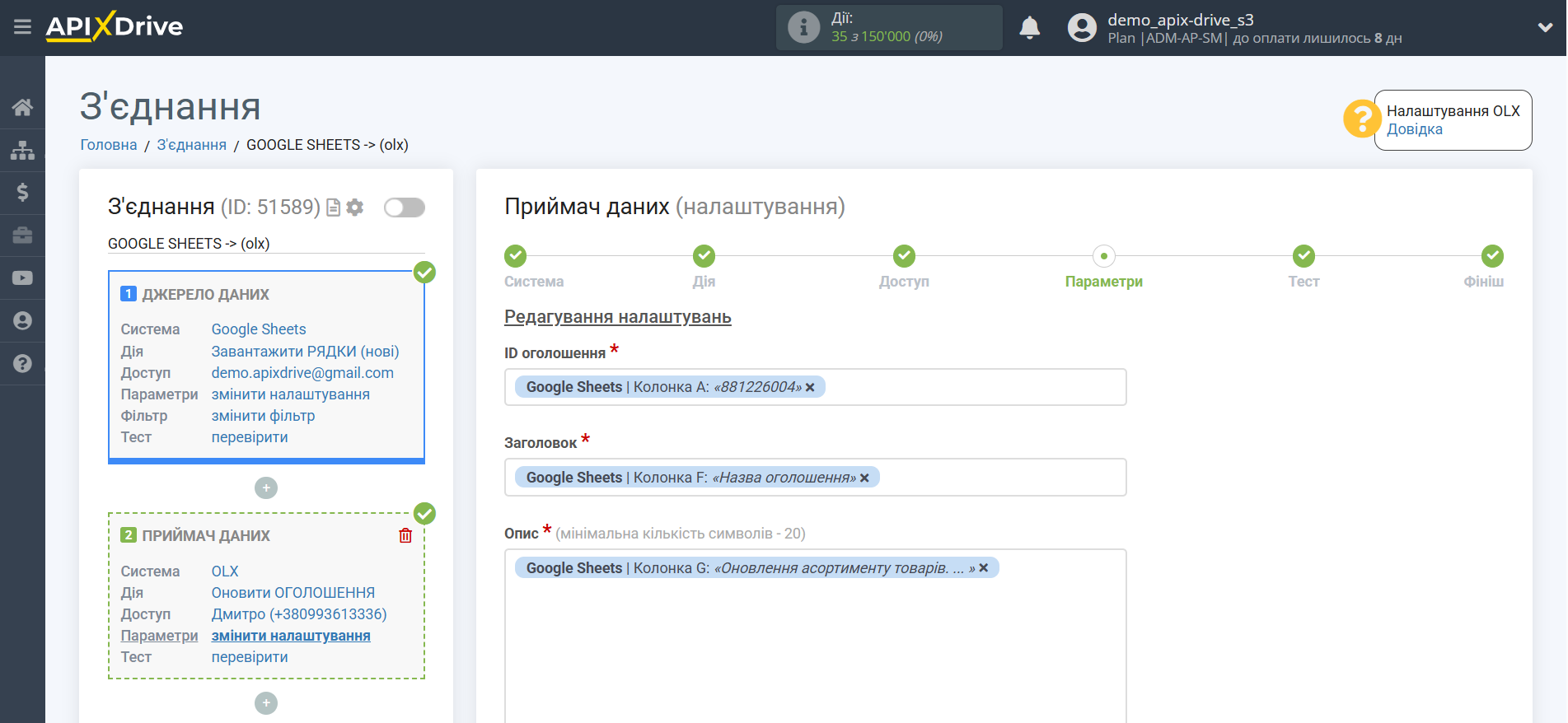The height and width of the screenshot is (723, 1568).
Task: Click source змінити налаштування link
Action: tap(291, 394)
